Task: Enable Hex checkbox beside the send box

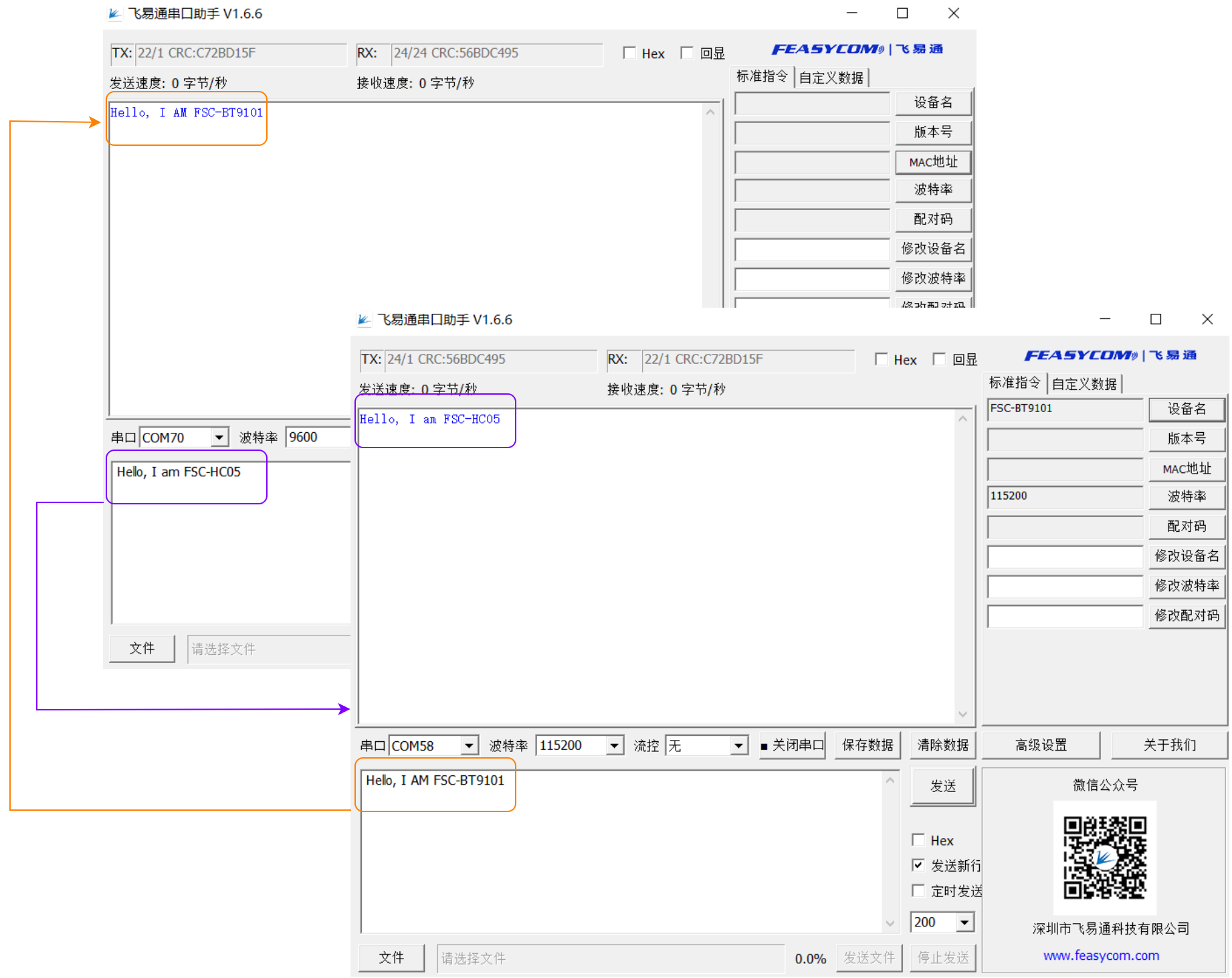Action: coord(918,840)
